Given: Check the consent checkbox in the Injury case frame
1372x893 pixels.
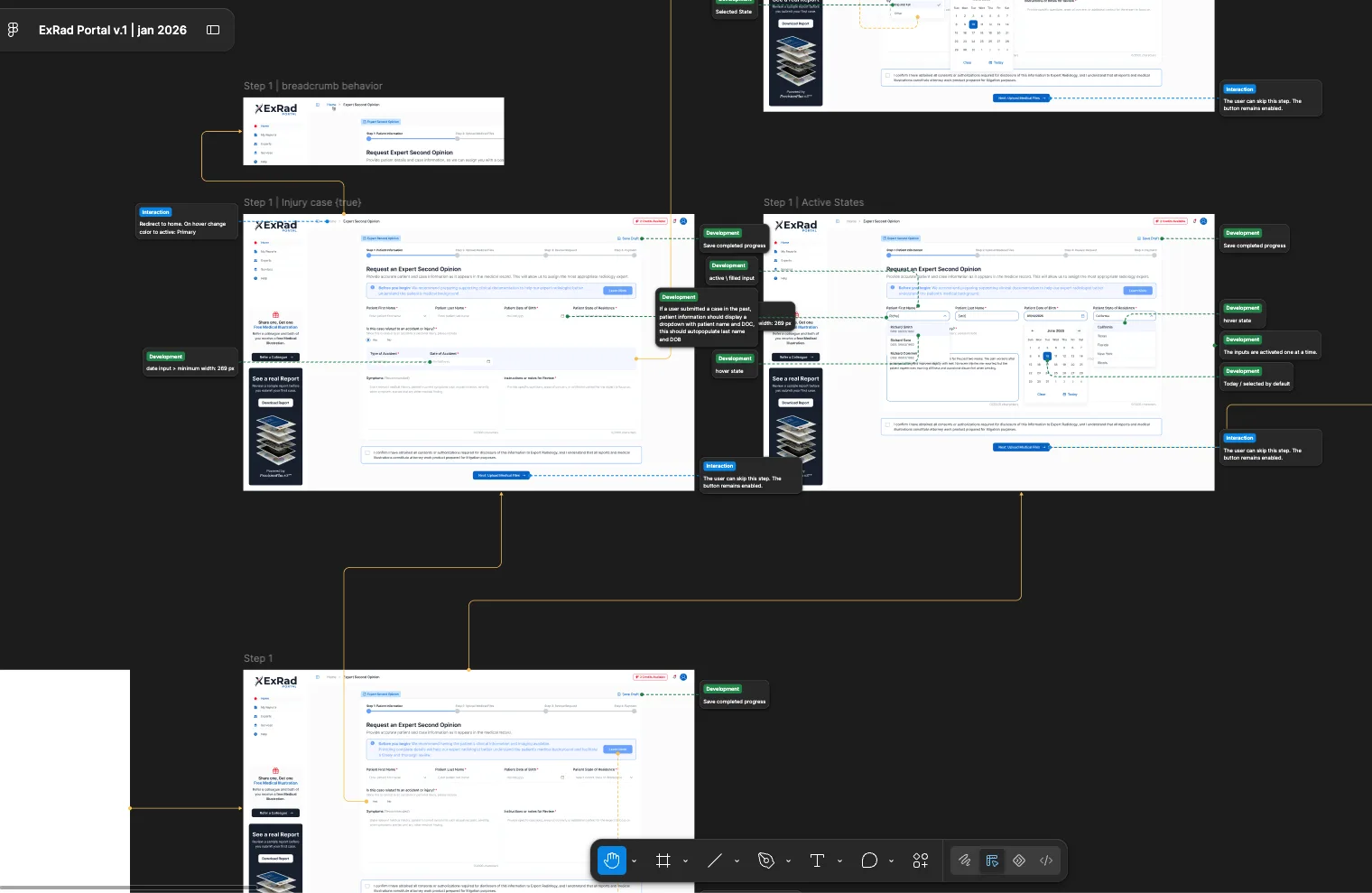Looking at the screenshot, I should point(367,453).
